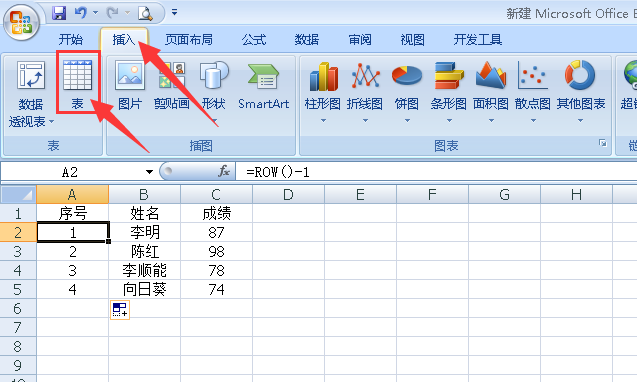Open print preview icon

145,13
